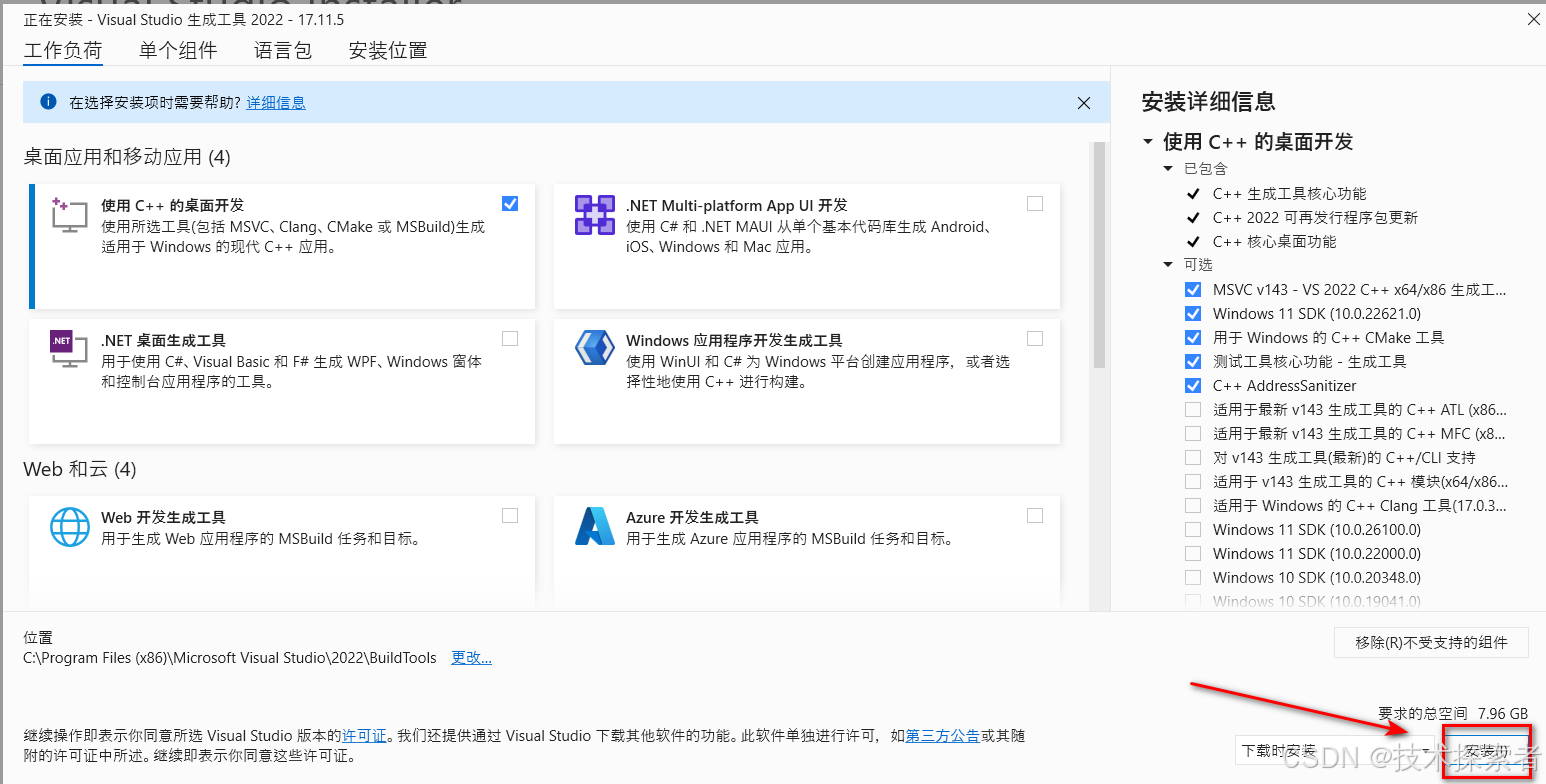Viewport: 1546px width, 784px height.
Task: Uncheck 测试工具核心功能 - 生成工具
Action: [x=1193, y=361]
